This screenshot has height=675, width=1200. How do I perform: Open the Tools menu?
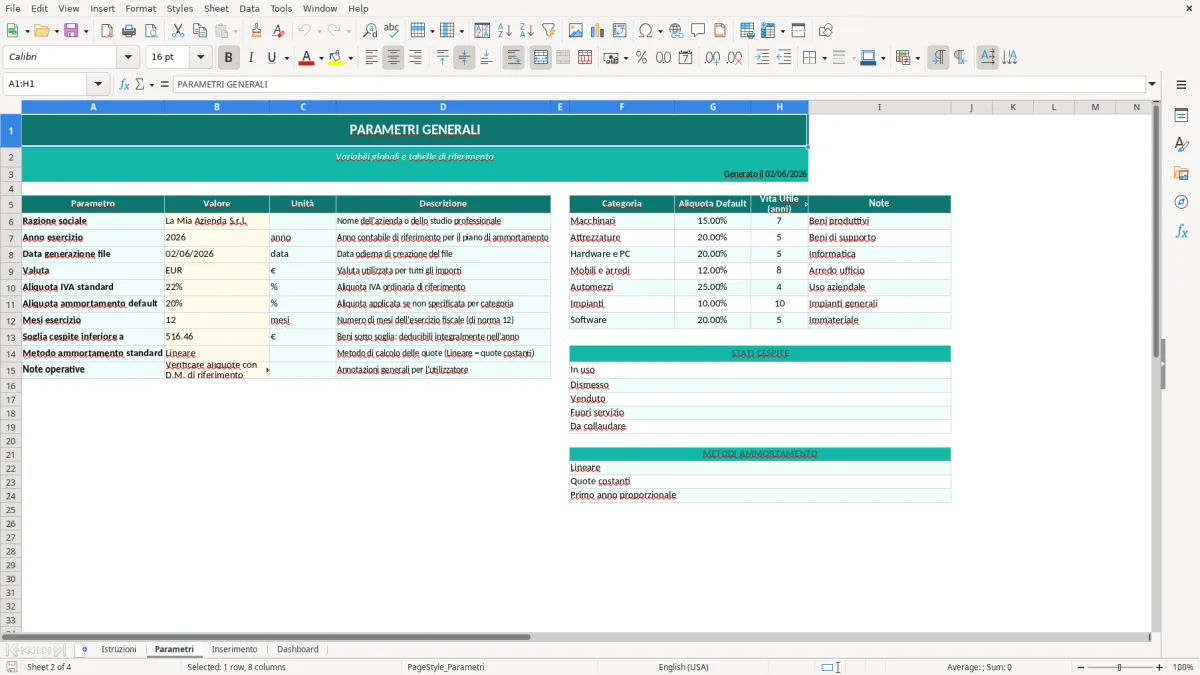click(x=281, y=8)
